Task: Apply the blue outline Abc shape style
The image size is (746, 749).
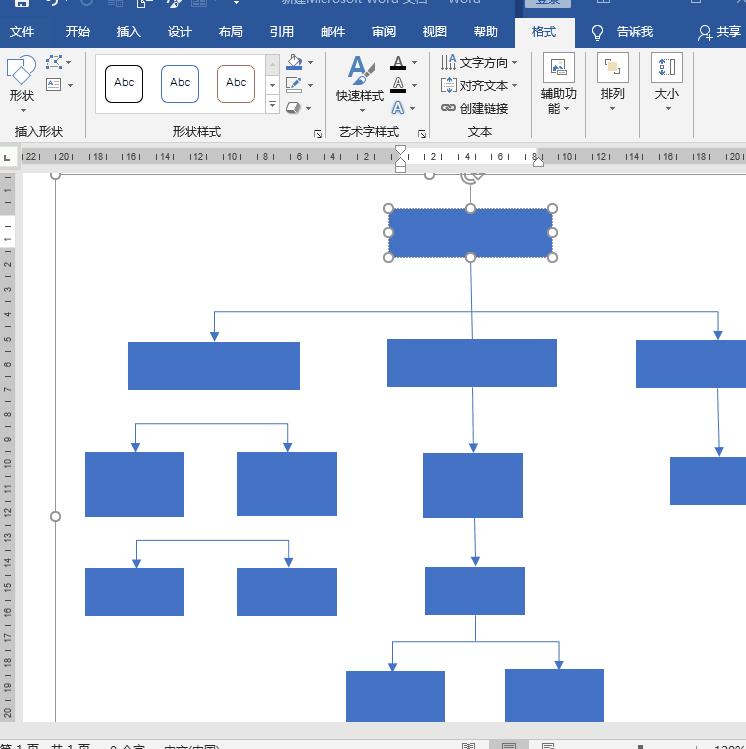Action: click(180, 84)
